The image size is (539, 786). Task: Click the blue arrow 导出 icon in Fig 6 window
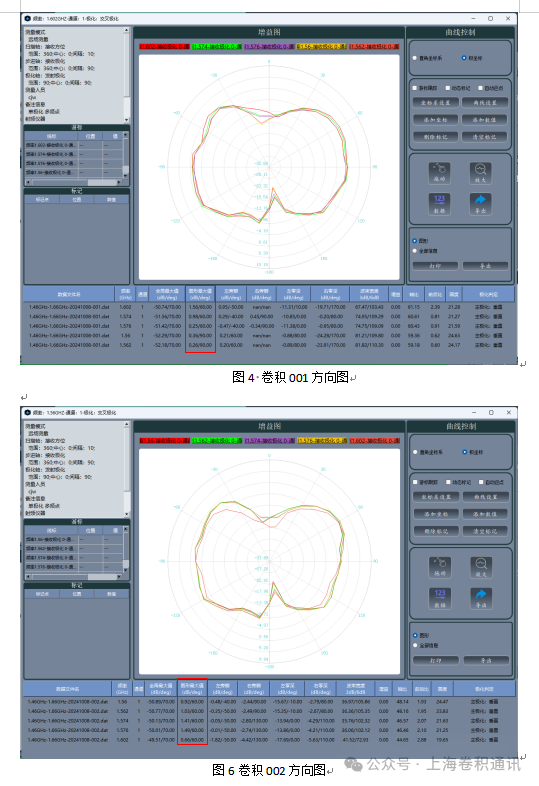click(x=481, y=598)
